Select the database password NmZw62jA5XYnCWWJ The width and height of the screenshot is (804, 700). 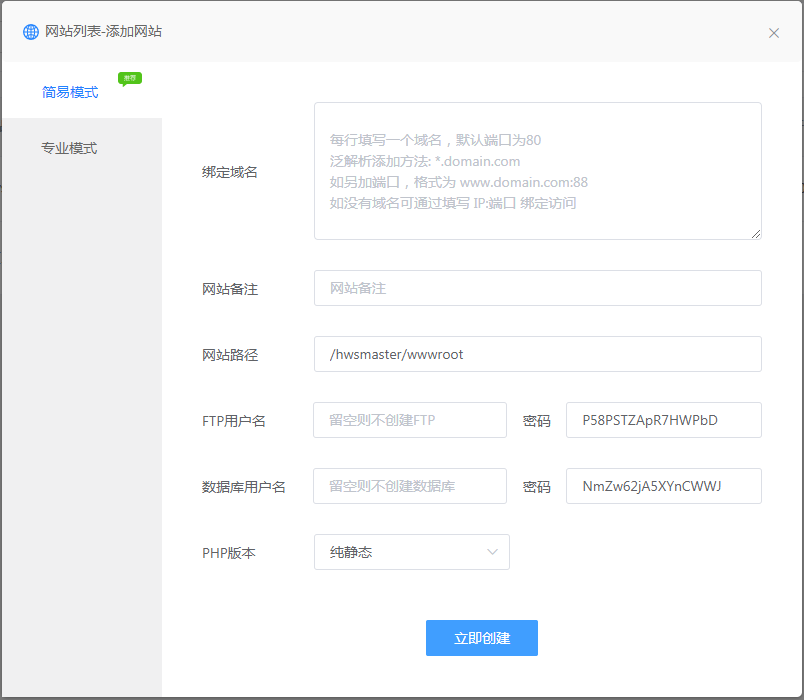(663, 486)
